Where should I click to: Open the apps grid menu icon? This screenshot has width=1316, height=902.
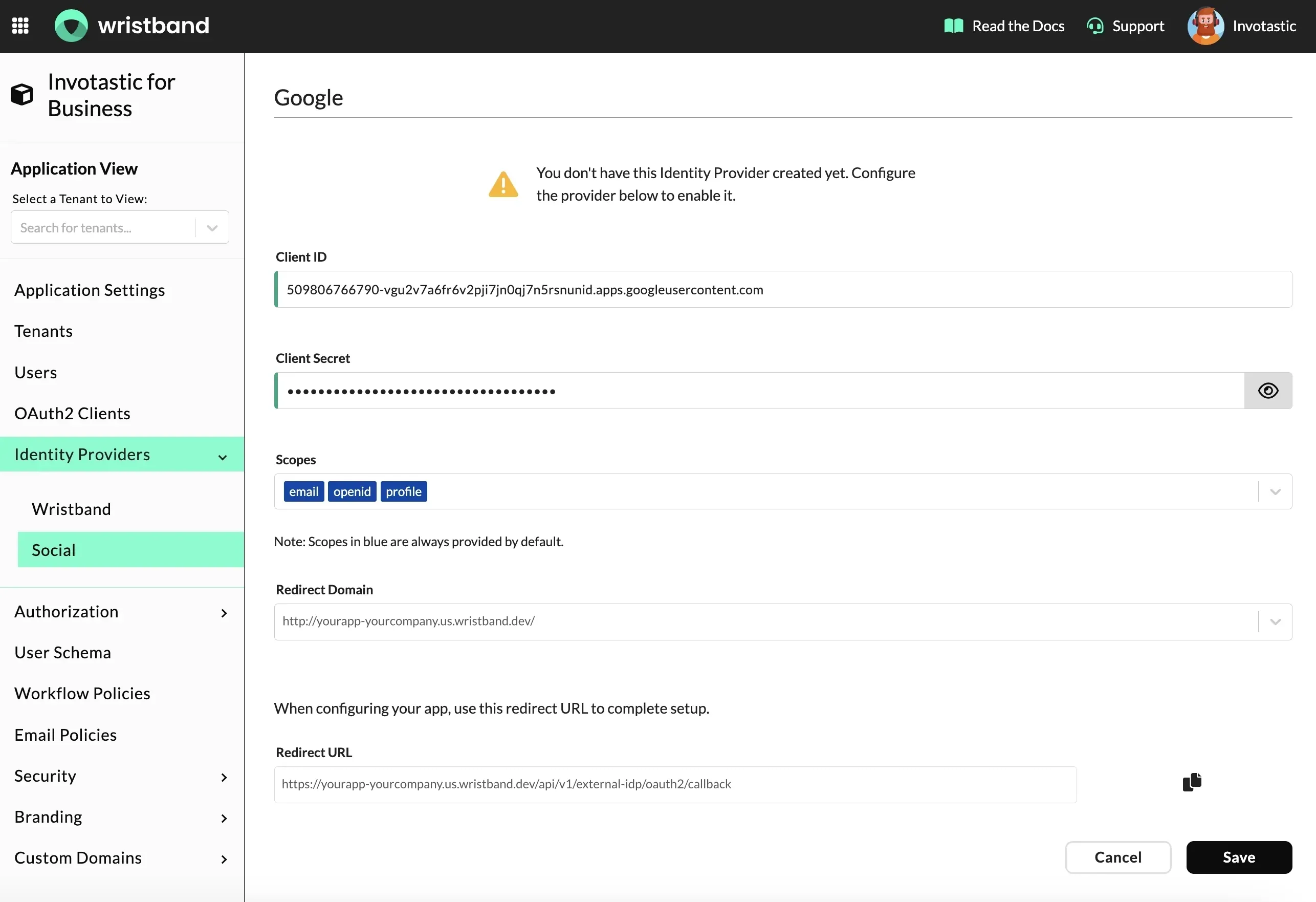click(x=20, y=26)
